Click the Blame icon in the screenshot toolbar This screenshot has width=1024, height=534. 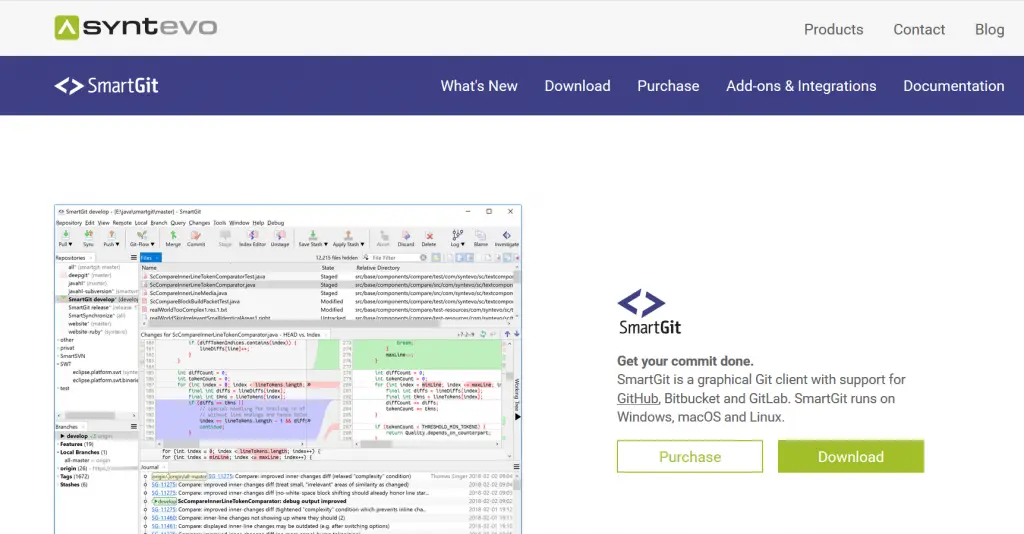click(x=481, y=238)
